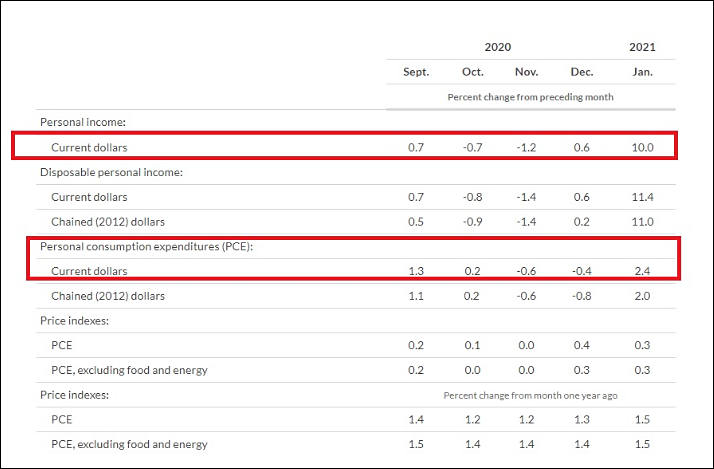
Task: Select the Jan. column header
Action: click(643, 72)
